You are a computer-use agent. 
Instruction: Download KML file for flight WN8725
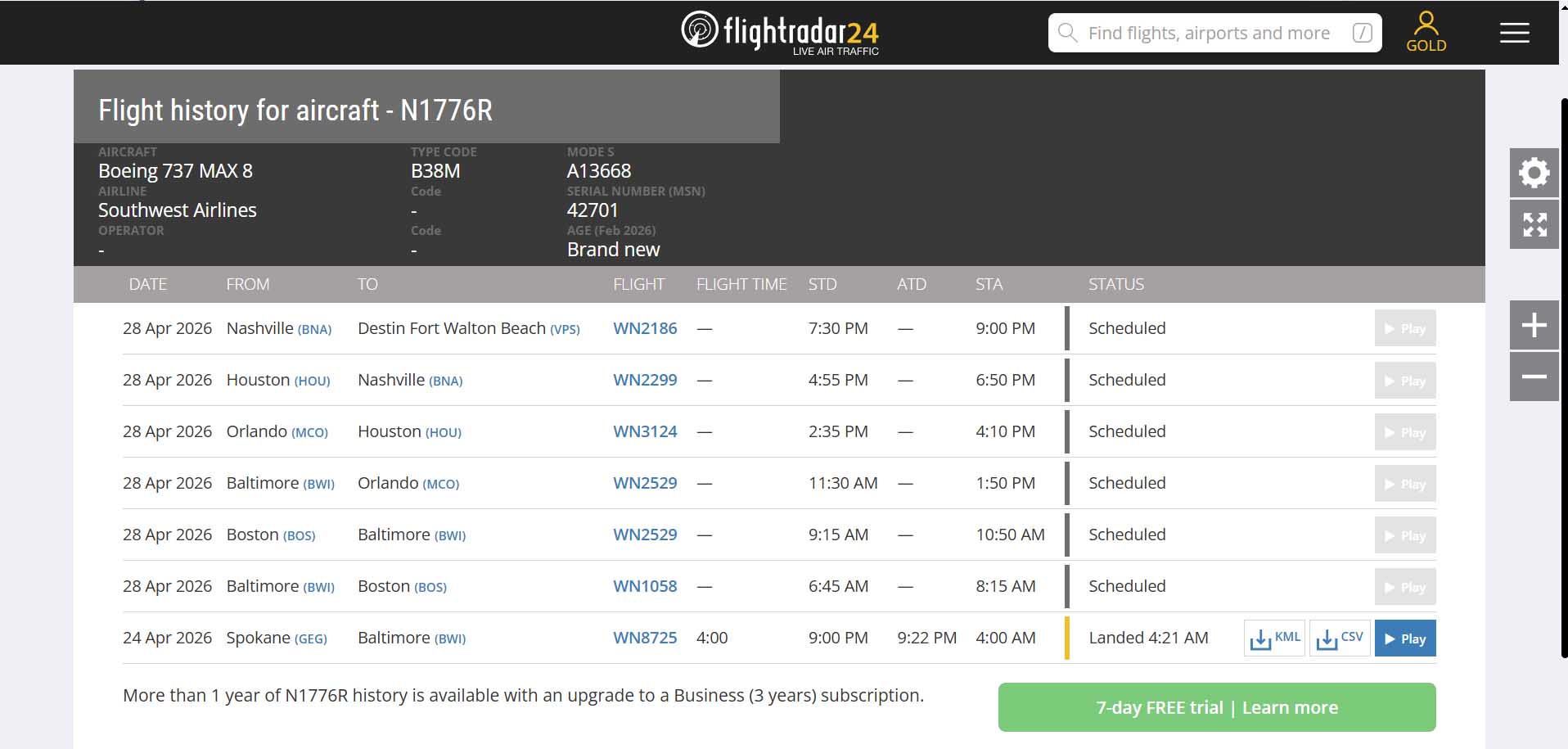pos(1274,638)
